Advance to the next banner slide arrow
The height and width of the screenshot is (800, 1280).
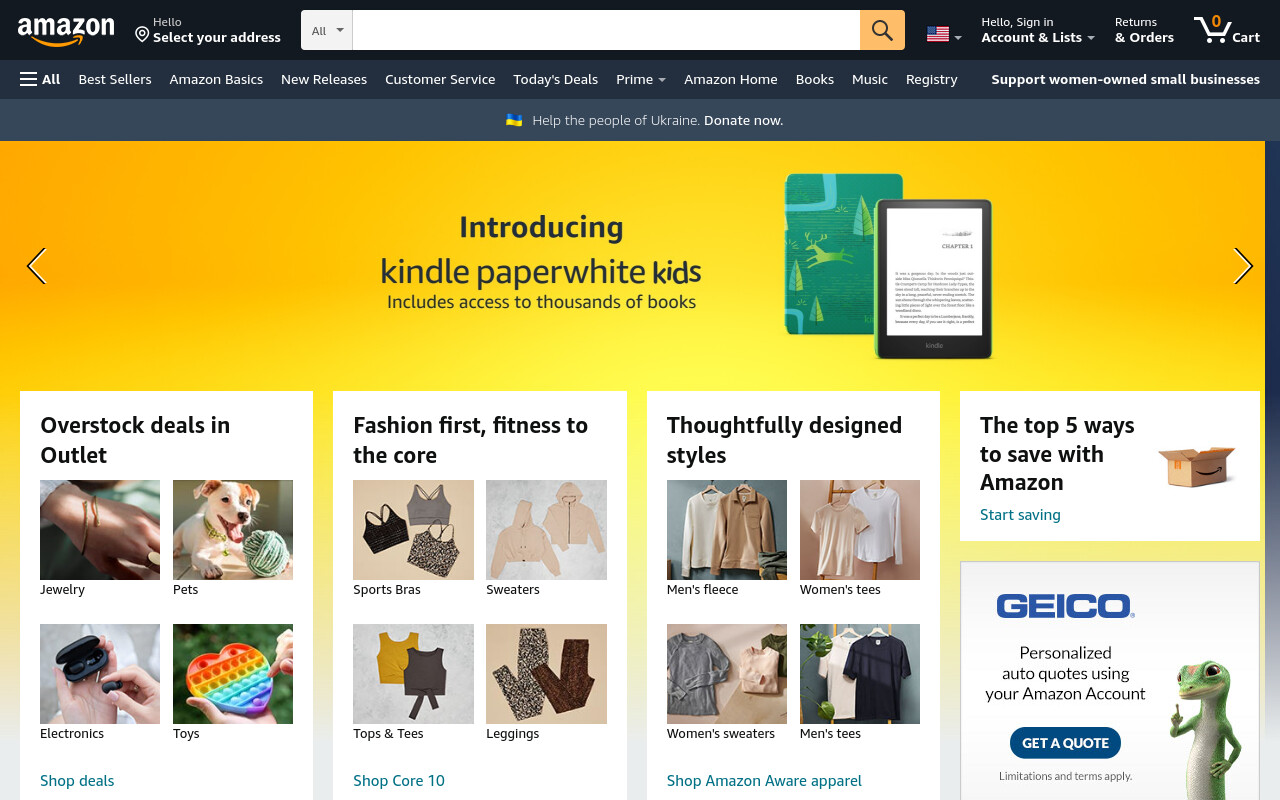(1243, 266)
